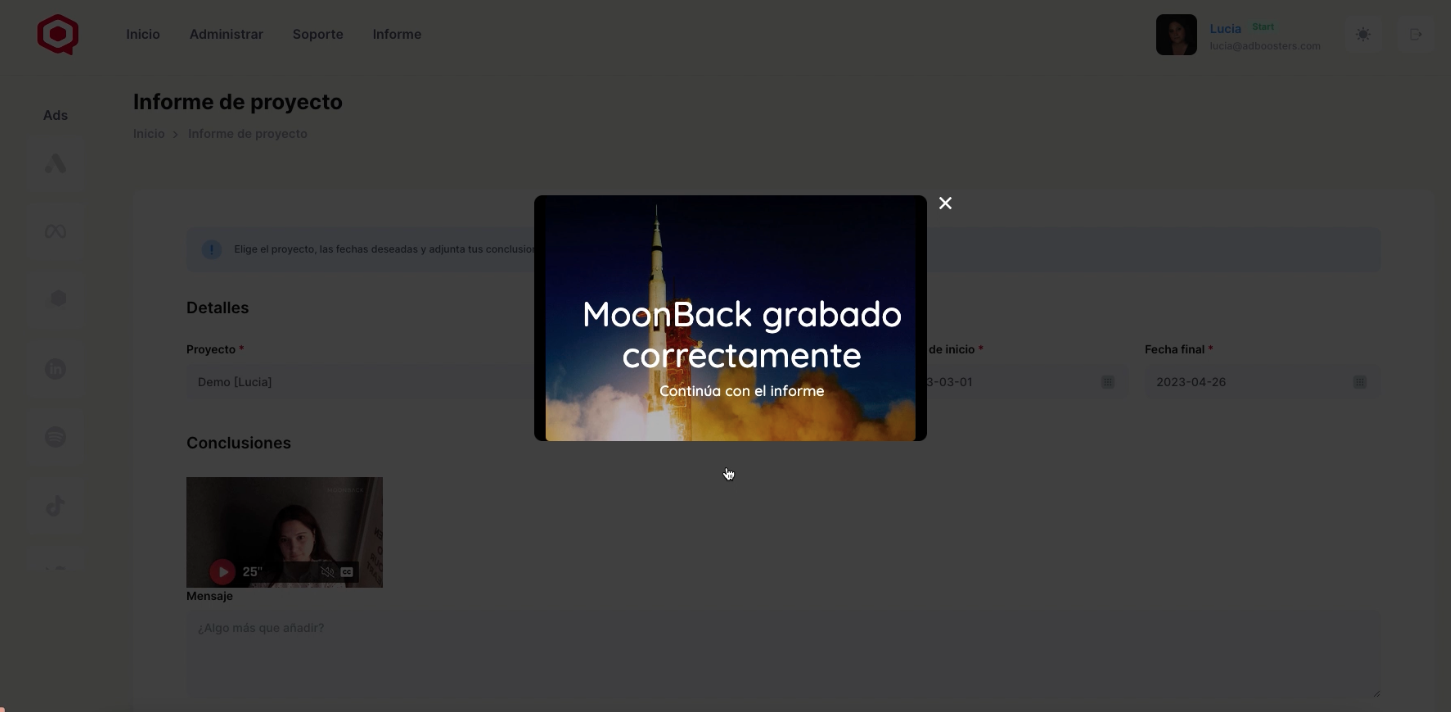Toggle closed captions on the video
This screenshot has height=712, width=1451.
[347, 572]
